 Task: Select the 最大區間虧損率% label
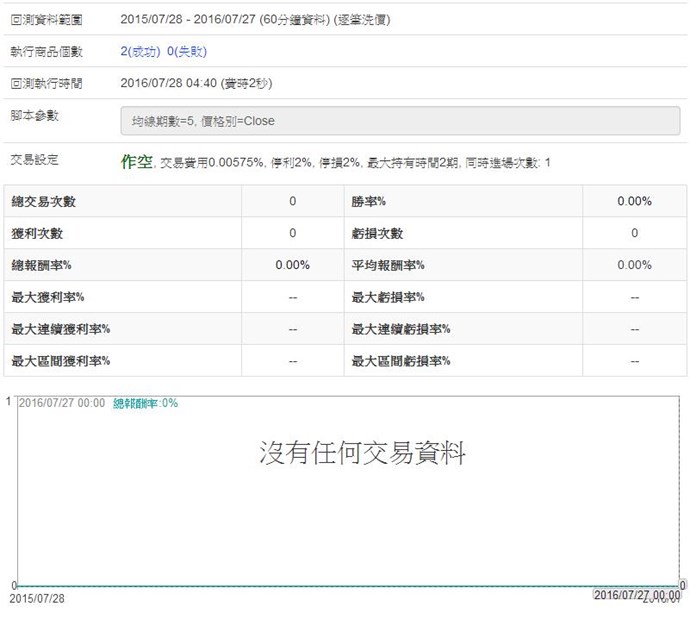(x=401, y=361)
